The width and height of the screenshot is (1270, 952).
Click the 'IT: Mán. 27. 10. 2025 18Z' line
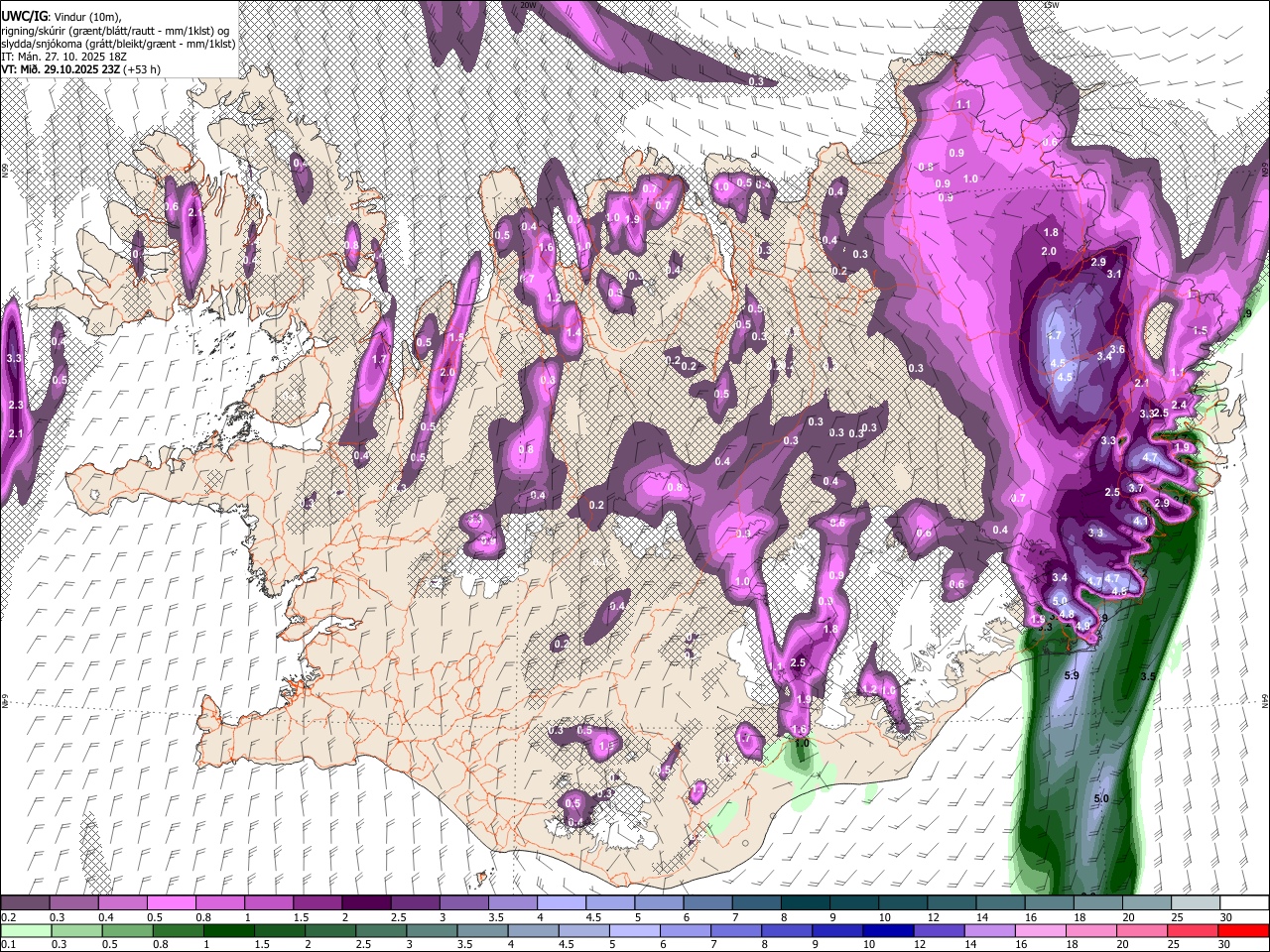point(63,57)
